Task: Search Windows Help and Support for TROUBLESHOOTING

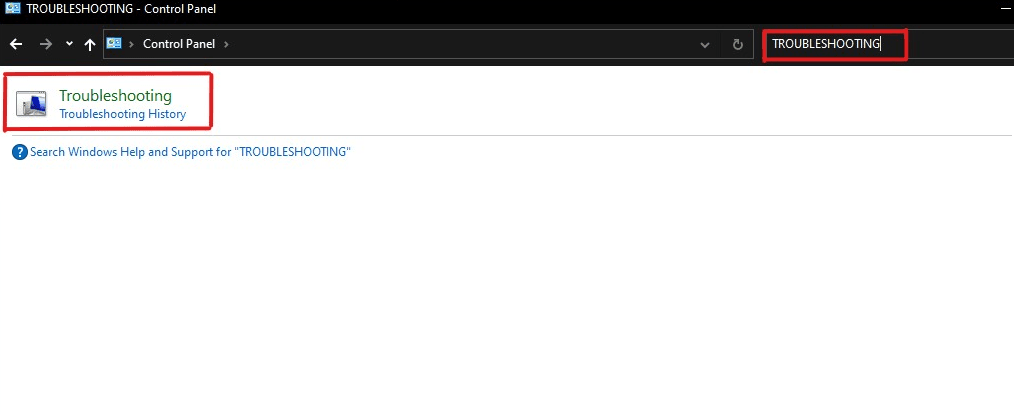Action: [190, 152]
